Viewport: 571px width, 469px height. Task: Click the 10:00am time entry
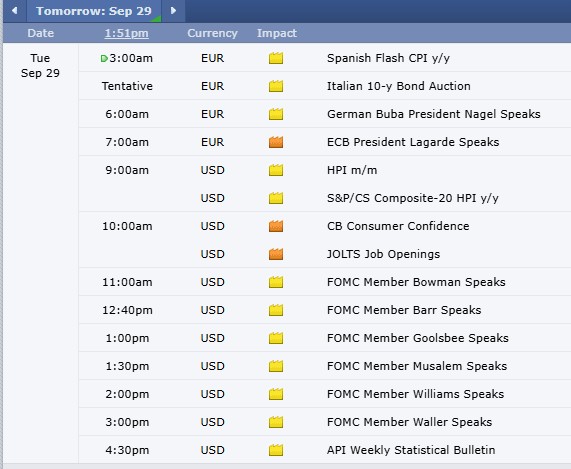127,226
